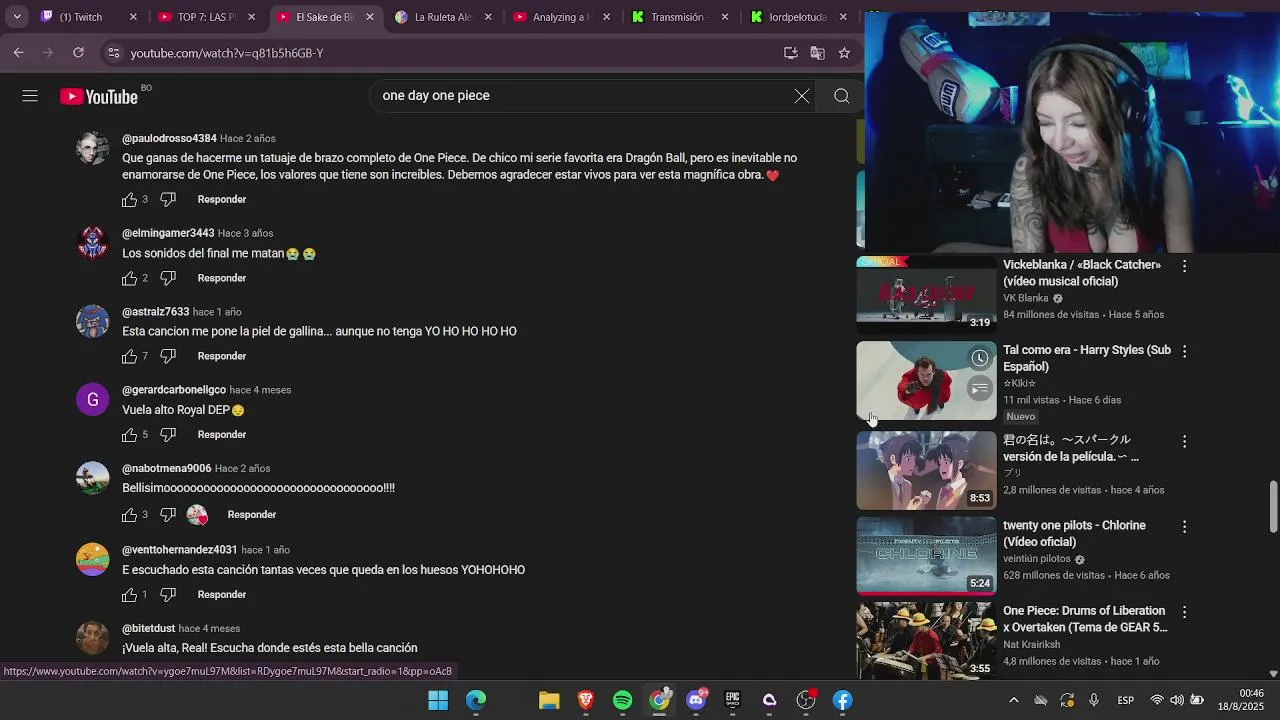Image resolution: width=1280 pixels, height=720 pixels.
Task: Open more options for Sparkle movie version video
Action: pos(1184,441)
